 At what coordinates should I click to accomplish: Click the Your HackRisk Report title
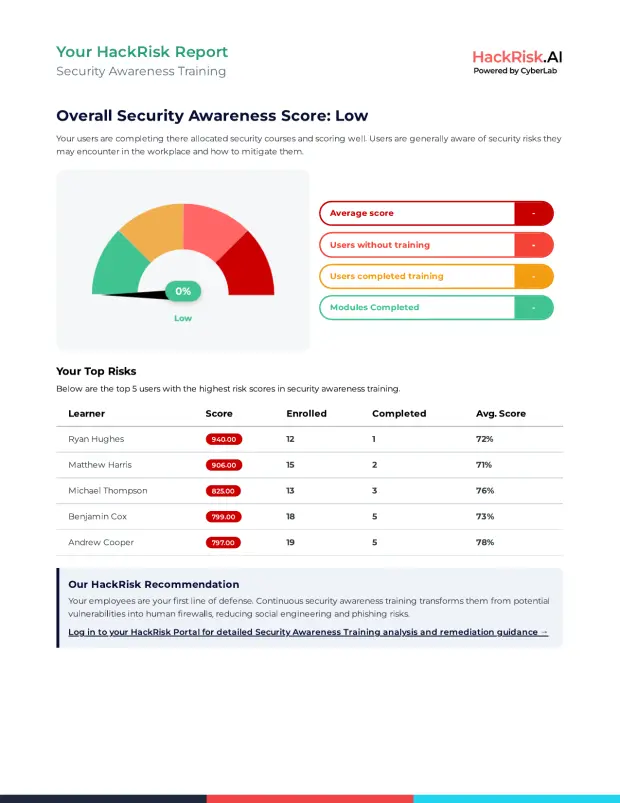142,52
